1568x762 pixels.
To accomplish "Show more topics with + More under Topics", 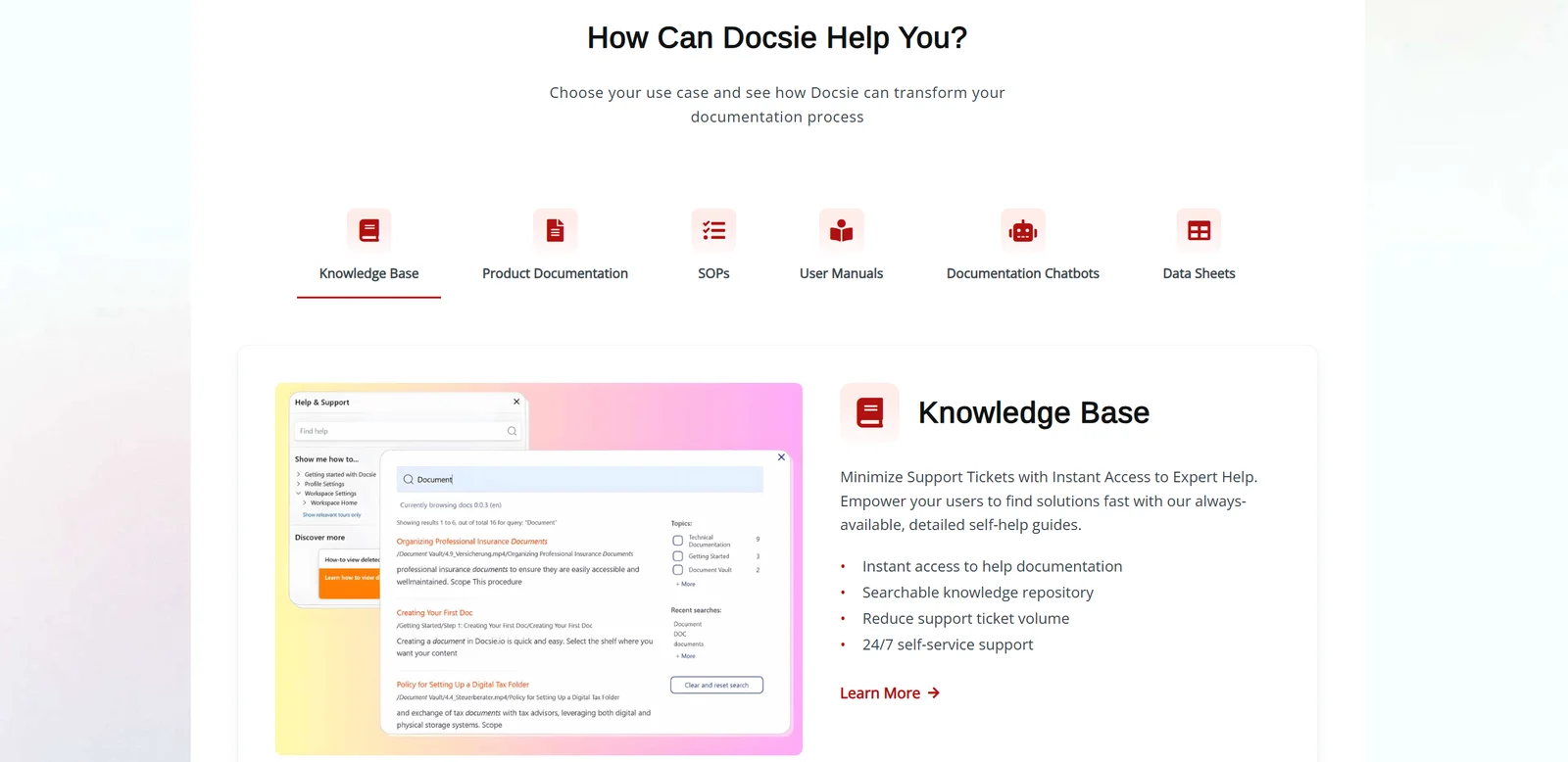I will 686,584.
